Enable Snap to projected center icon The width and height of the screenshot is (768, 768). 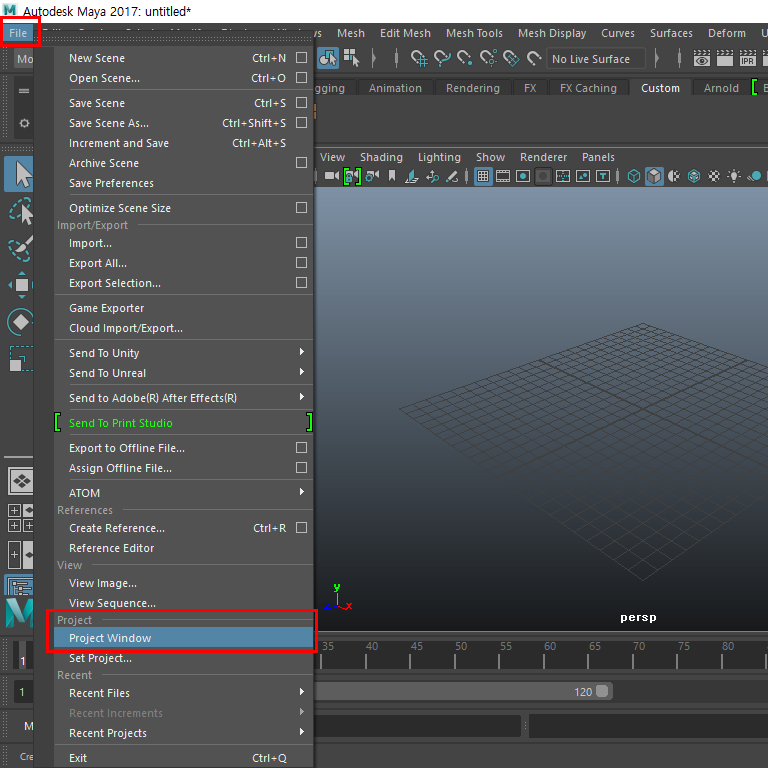click(x=488, y=58)
